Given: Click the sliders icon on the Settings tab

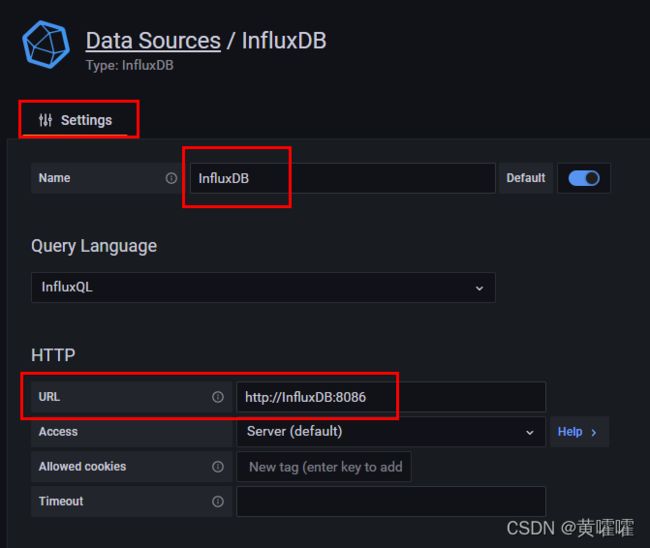Looking at the screenshot, I should (x=45, y=120).
